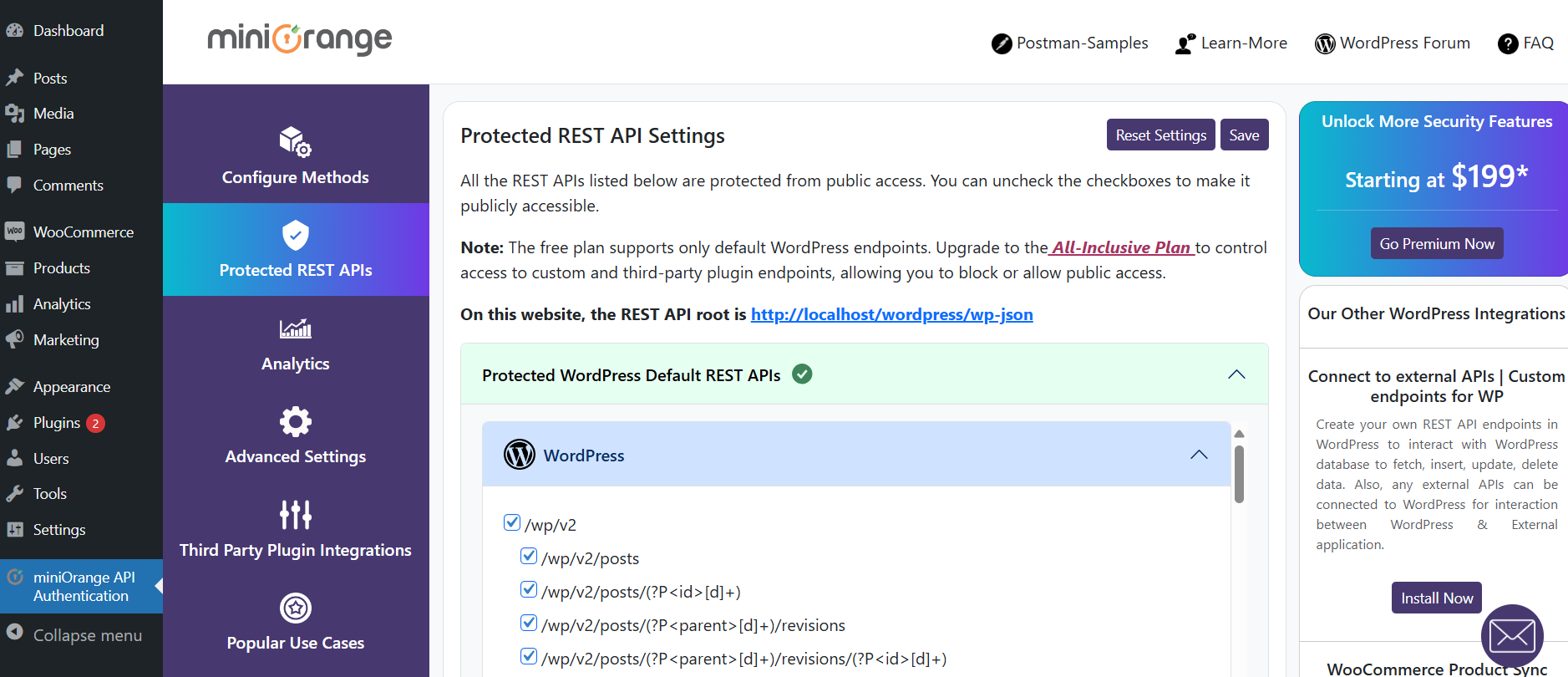Open the localhost wp-json REST API root link
This screenshot has width=1568, height=677.
tap(892, 314)
